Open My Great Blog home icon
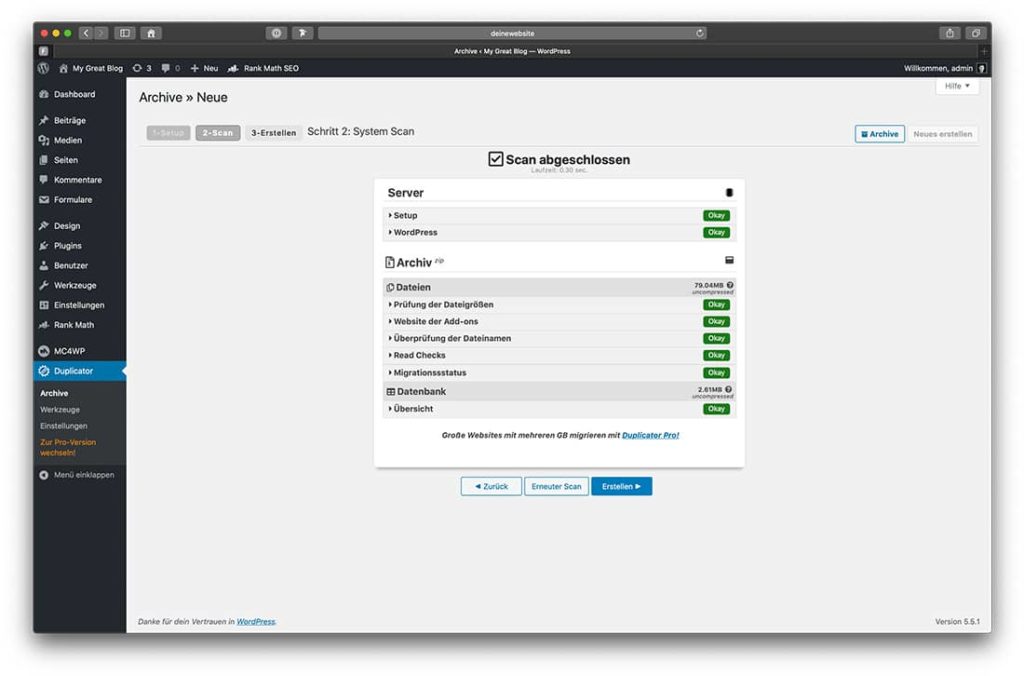The width and height of the screenshot is (1024, 676). click(63, 68)
